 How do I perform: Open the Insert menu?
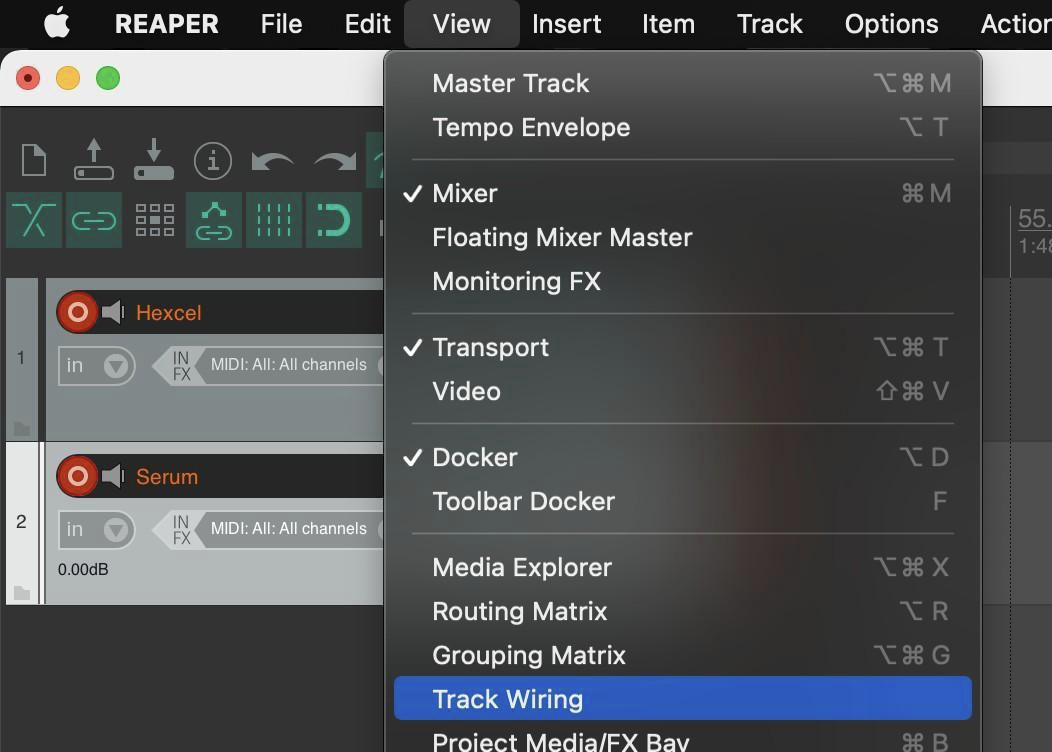tap(566, 24)
